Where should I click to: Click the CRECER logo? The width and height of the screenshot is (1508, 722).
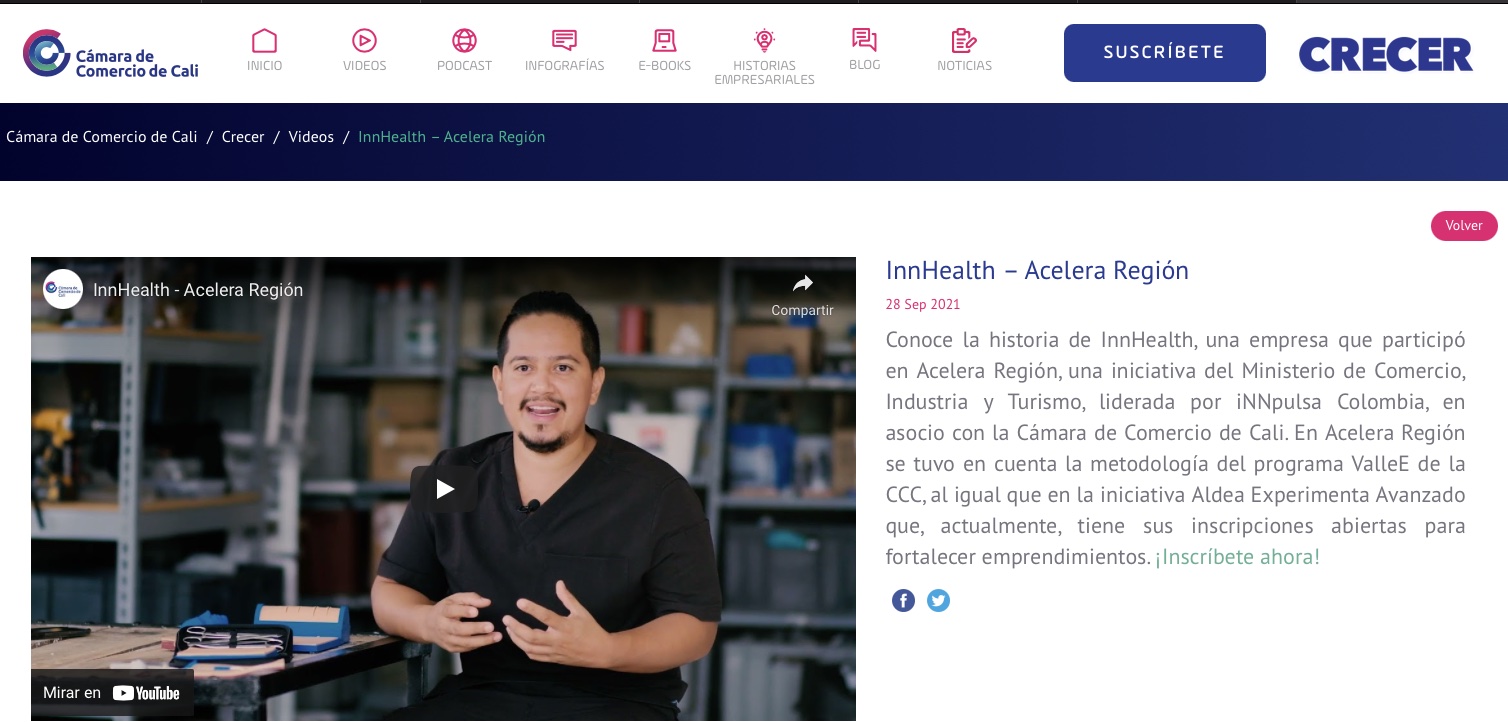(1385, 54)
